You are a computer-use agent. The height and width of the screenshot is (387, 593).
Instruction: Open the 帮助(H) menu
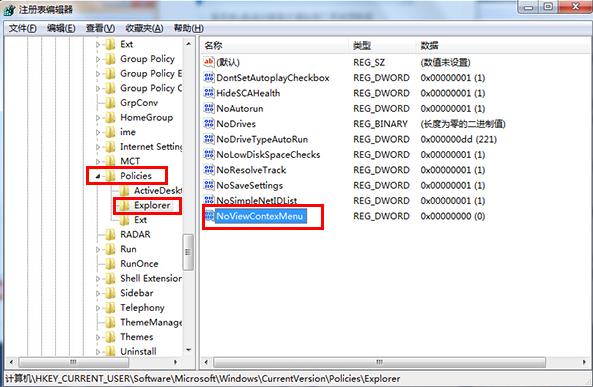[188, 28]
